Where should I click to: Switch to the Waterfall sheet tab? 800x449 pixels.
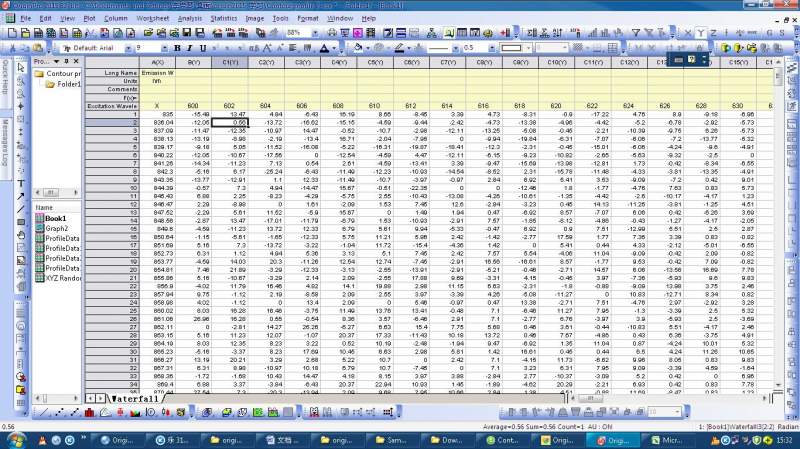click(135, 398)
